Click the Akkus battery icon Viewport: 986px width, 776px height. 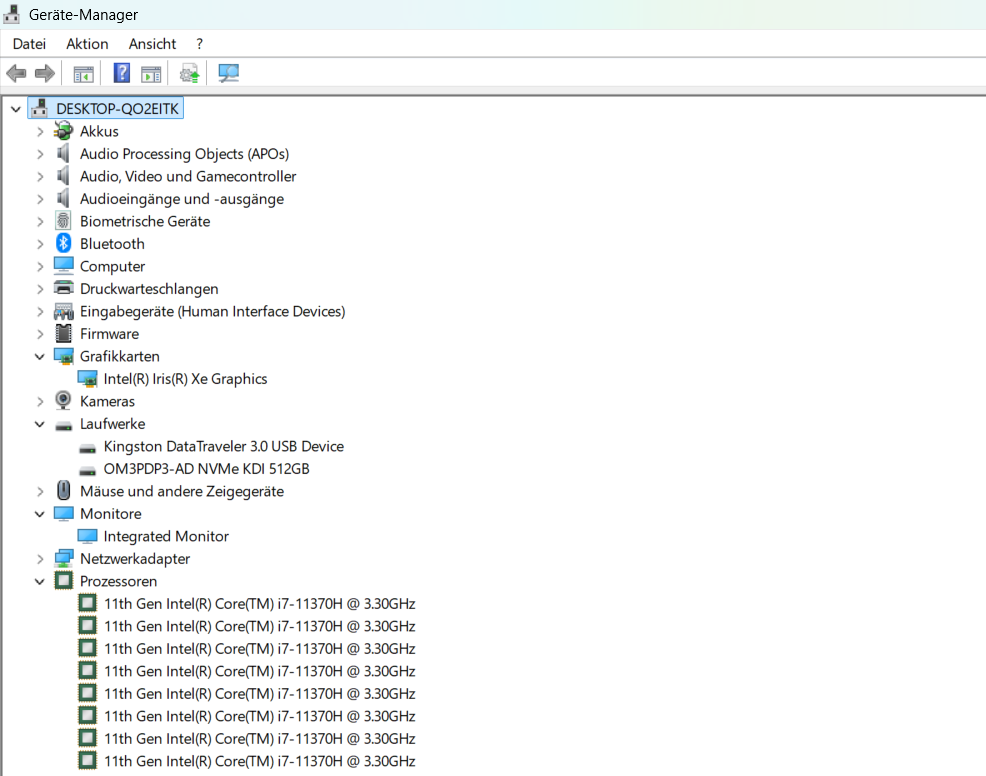coord(64,131)
